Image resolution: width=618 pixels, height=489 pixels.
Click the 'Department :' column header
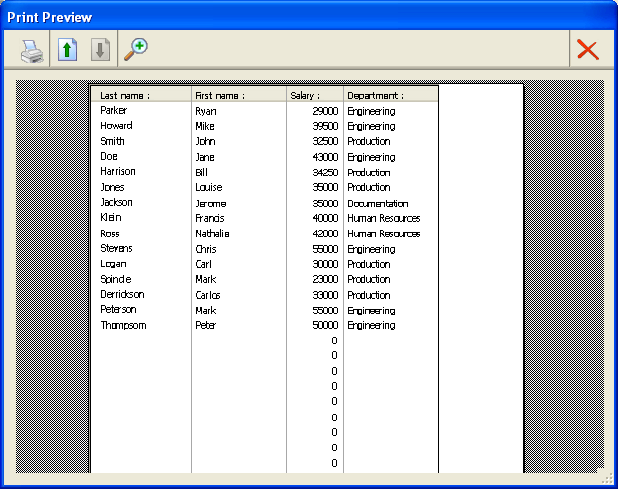tap(376, 95)
